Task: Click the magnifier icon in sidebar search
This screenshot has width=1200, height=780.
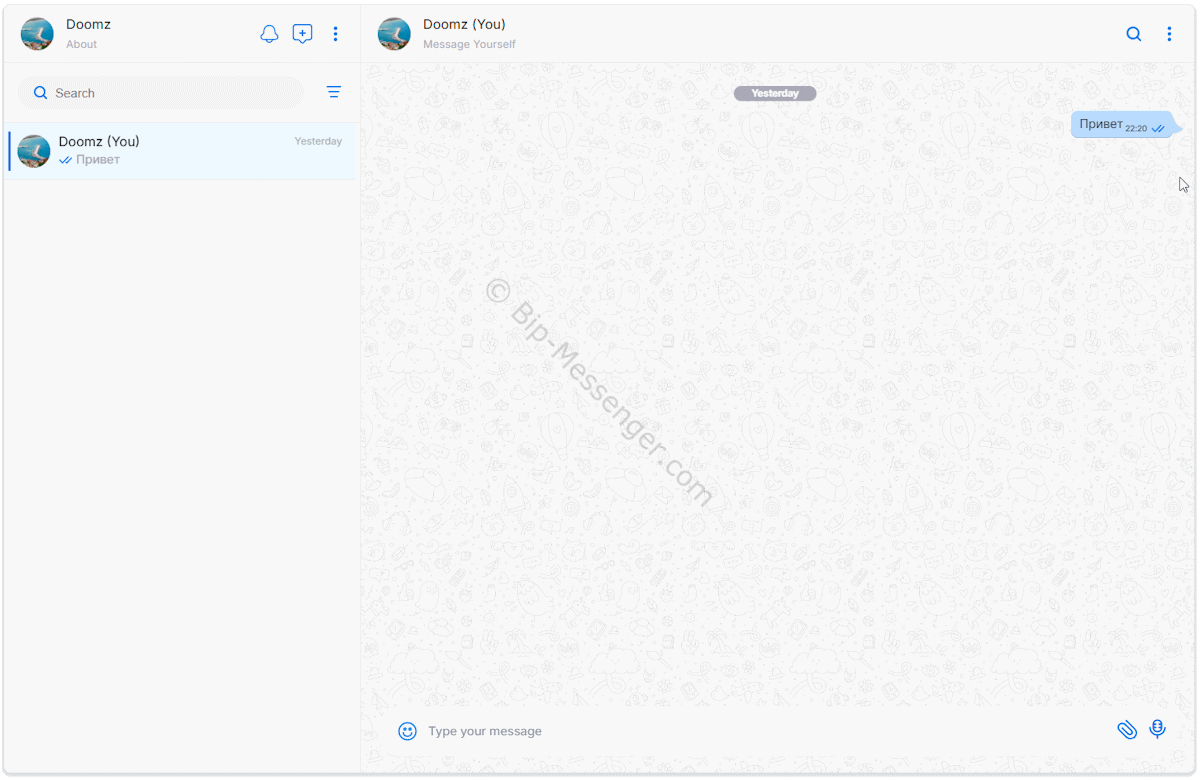Action: click(41, 93)
